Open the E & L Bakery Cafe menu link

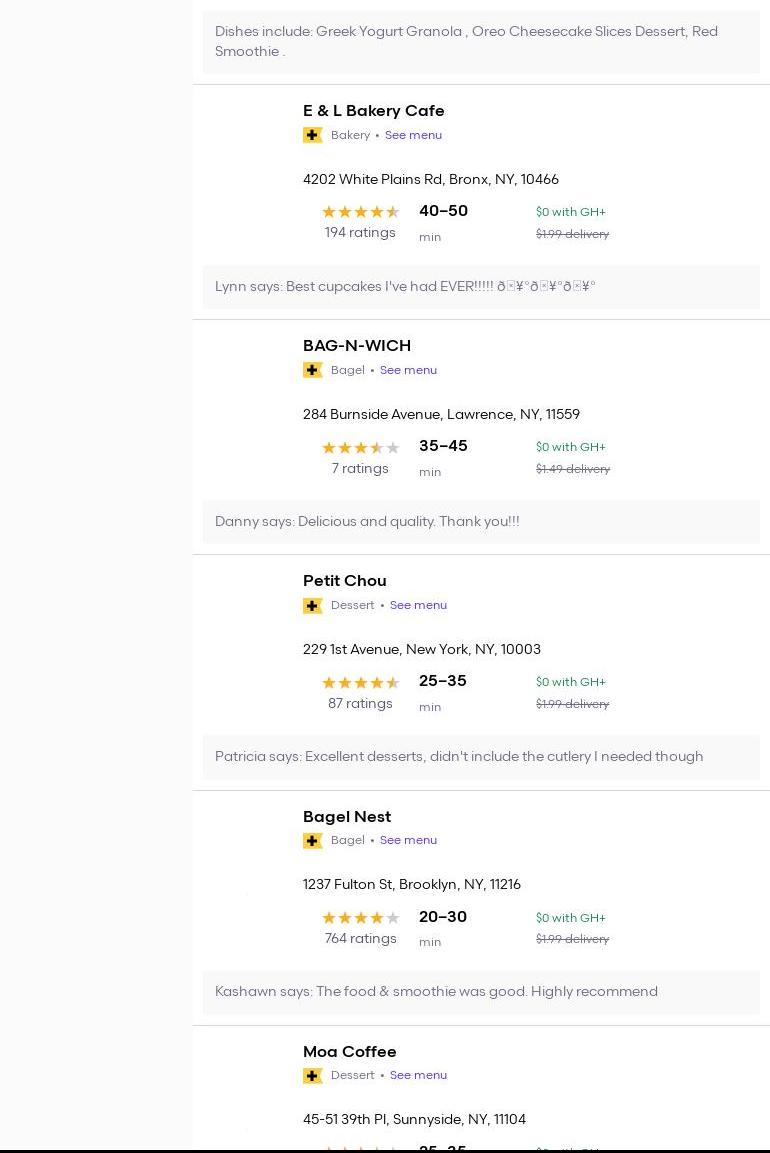click(x=413, y=135)
